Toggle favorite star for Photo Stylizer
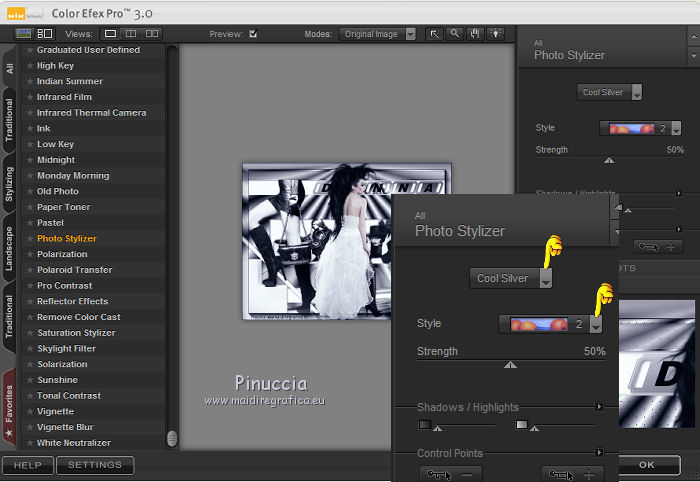700x482 pixels. 30,239
